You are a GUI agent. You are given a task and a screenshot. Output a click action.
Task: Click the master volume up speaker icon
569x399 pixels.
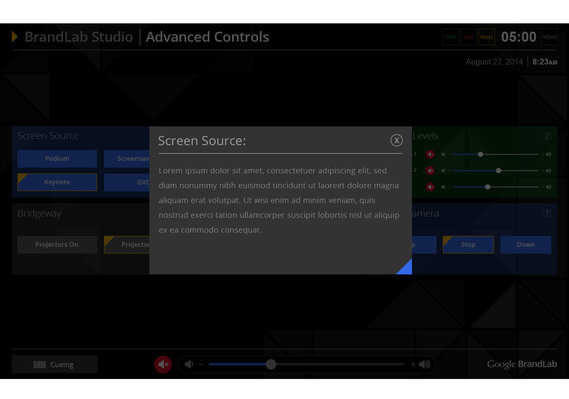tap(424, 364)
